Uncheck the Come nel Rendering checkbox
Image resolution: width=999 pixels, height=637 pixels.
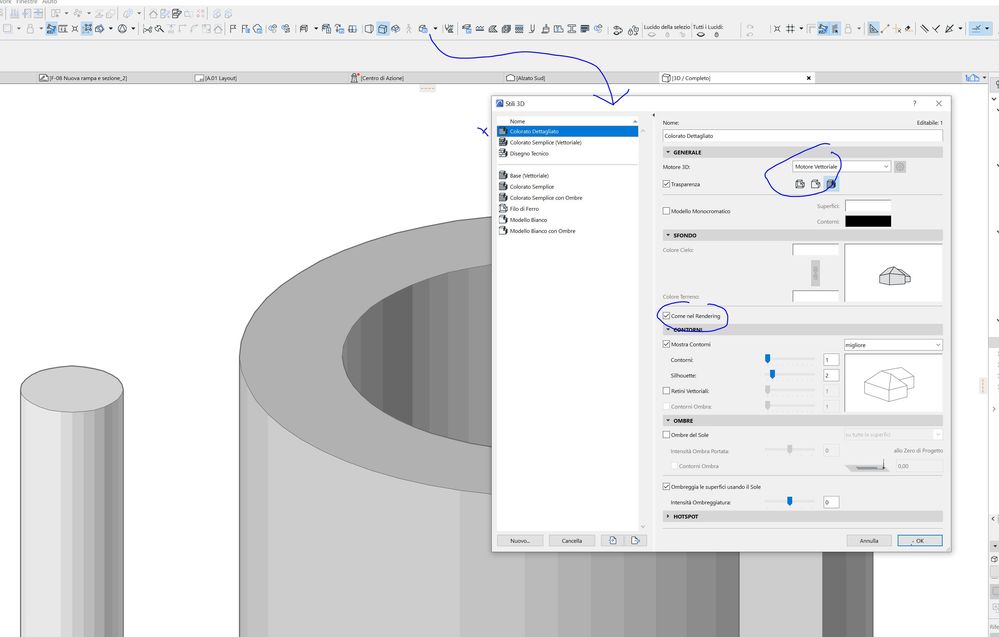coord(667,316)
